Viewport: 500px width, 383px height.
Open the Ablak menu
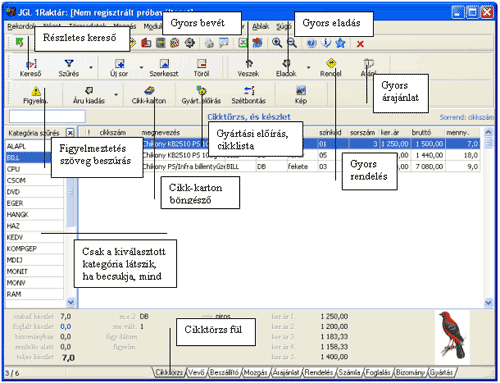tap(260, 26)
